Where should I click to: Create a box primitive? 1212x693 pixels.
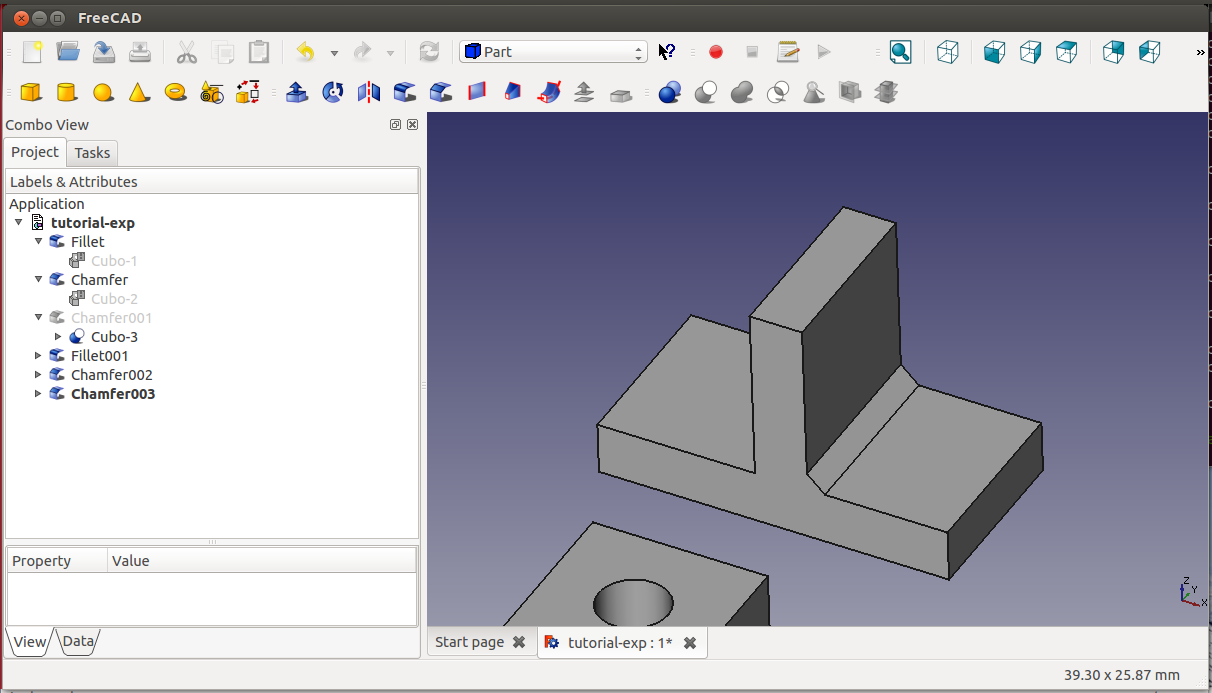point(31,93)
